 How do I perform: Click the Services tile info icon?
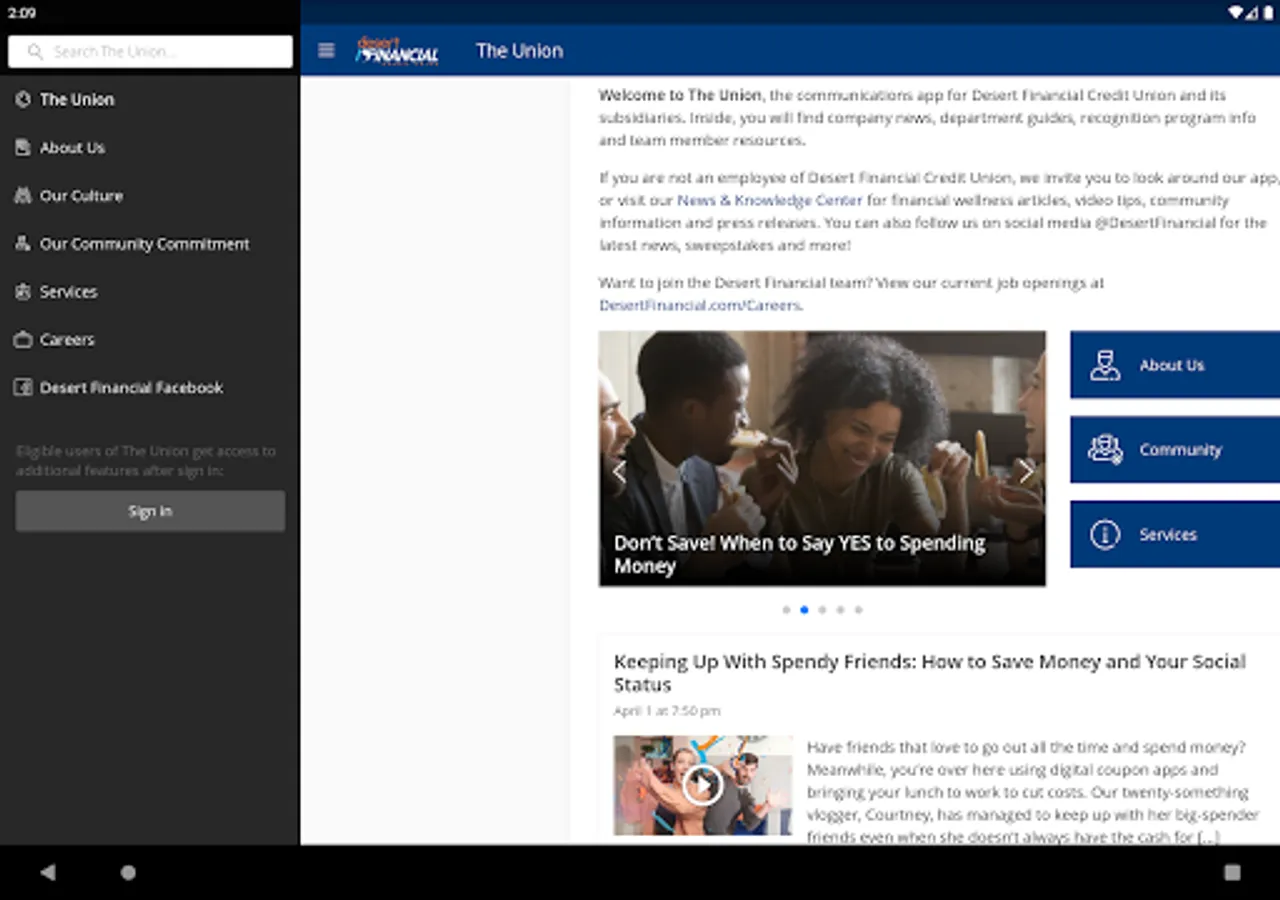pyautogui.click(x=1105, y=534)
